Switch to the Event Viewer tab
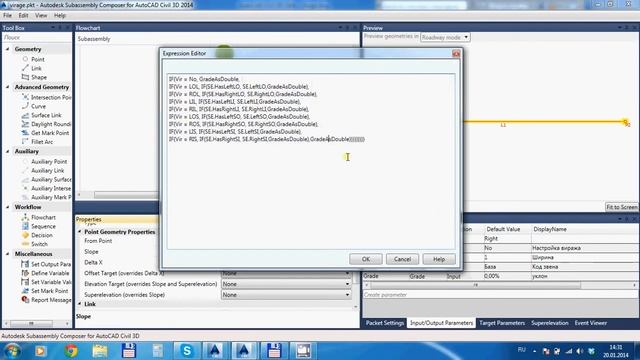This screenshot has height=360, width=640. tap(591, 323)
